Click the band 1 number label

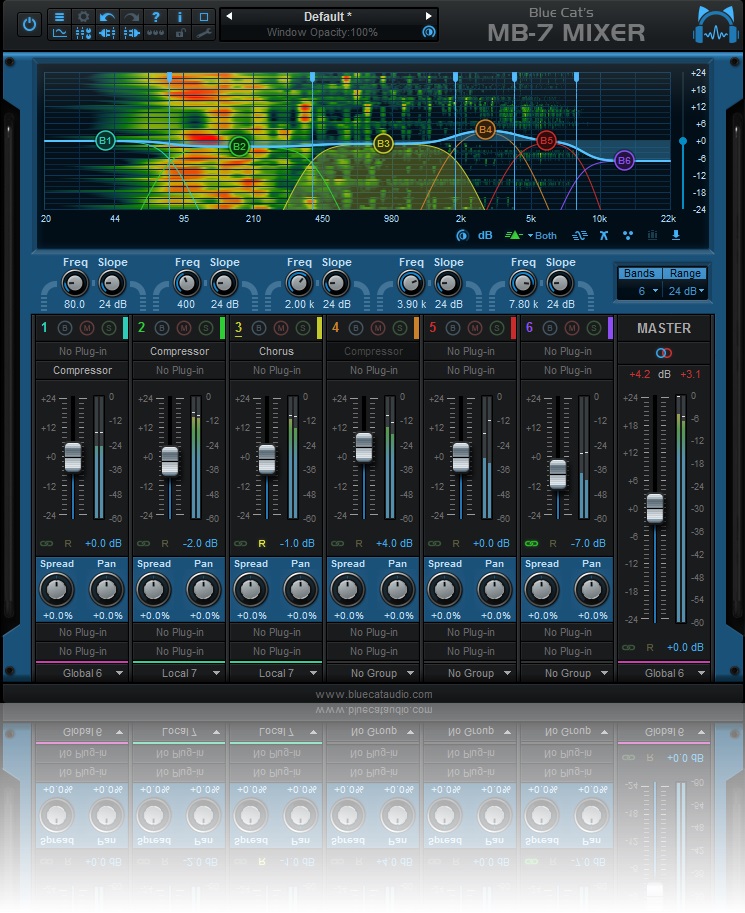pyautogui.click(x=44, y=328)
